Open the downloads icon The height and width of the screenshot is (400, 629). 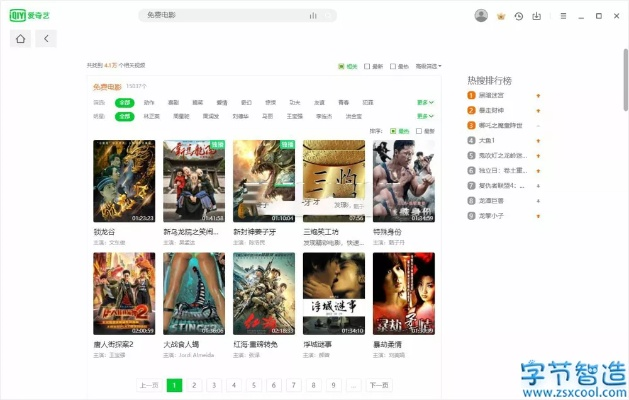click(x=537, y=16)
